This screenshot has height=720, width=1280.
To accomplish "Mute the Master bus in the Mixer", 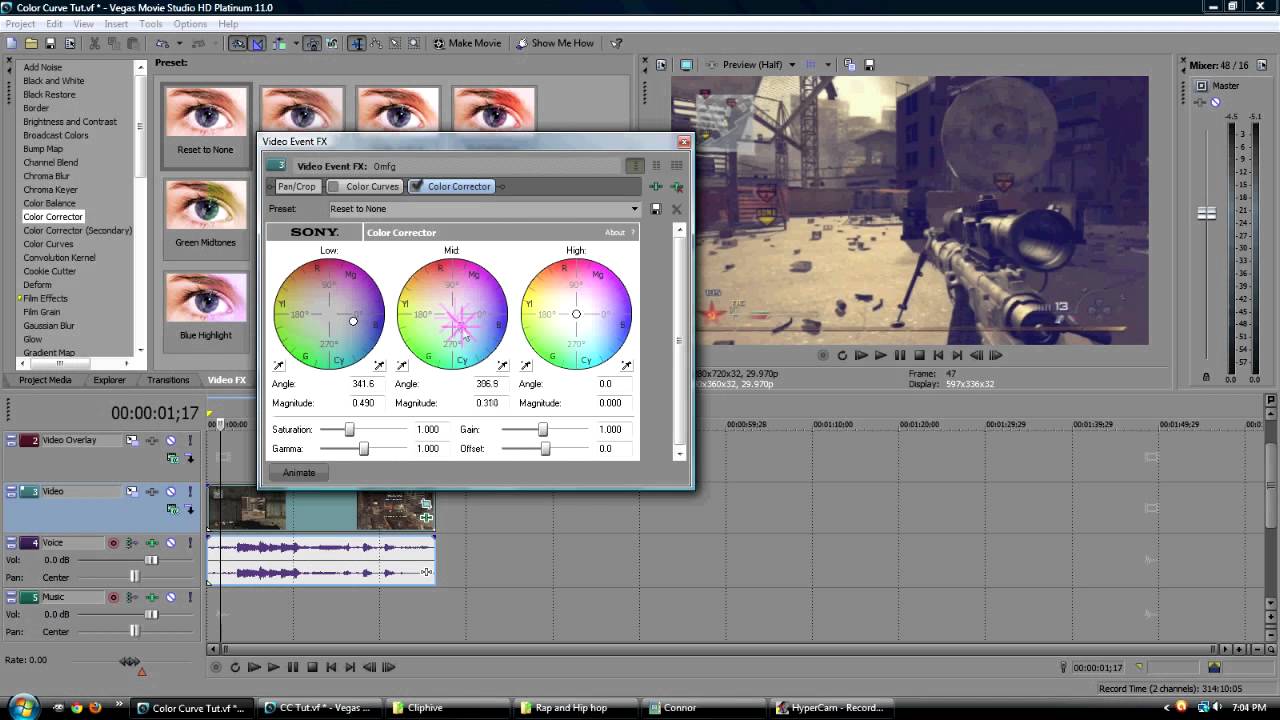I will tap(1215, 102).
